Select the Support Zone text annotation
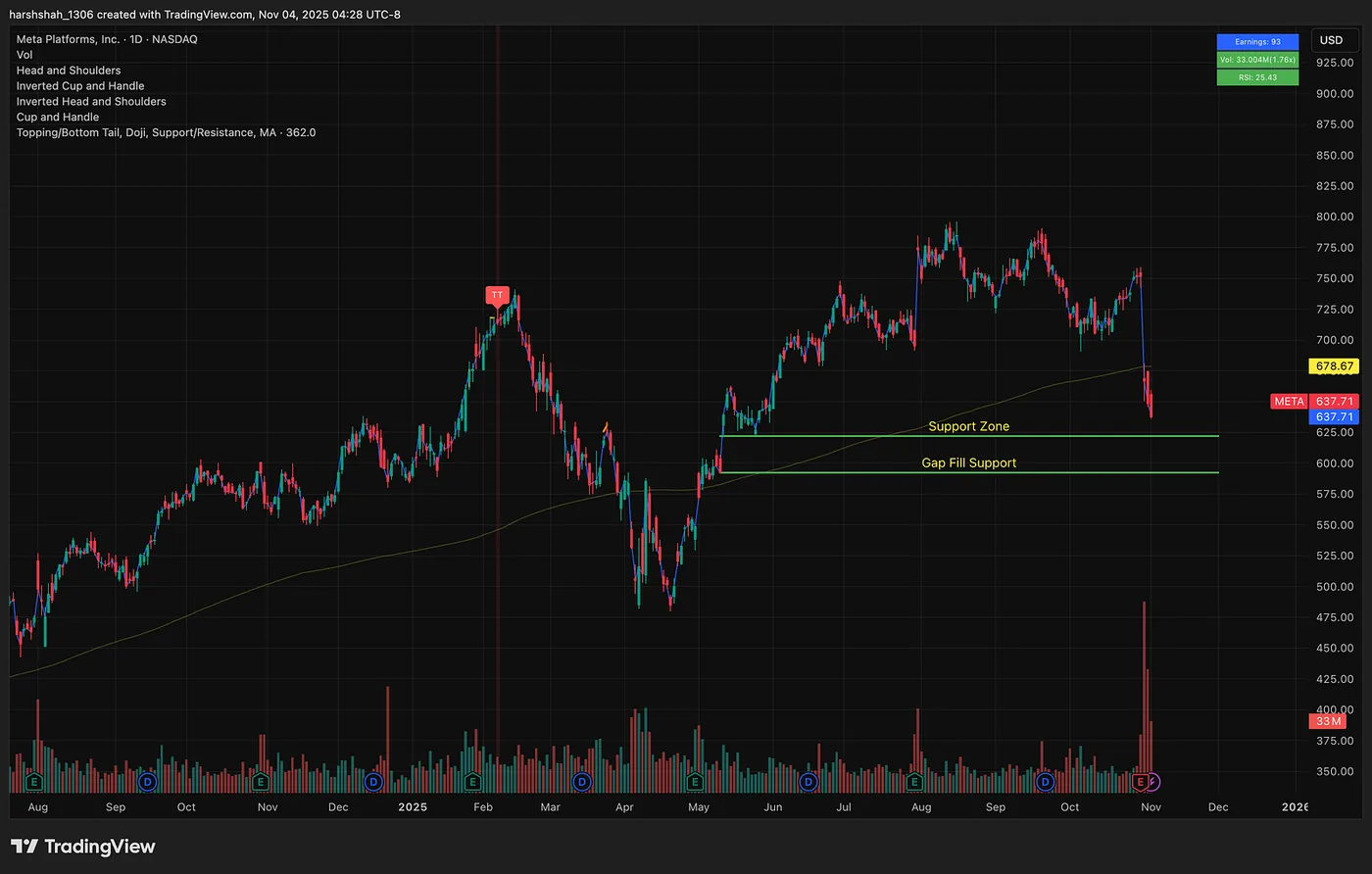1372x874 pixels. tap(968, 426)
